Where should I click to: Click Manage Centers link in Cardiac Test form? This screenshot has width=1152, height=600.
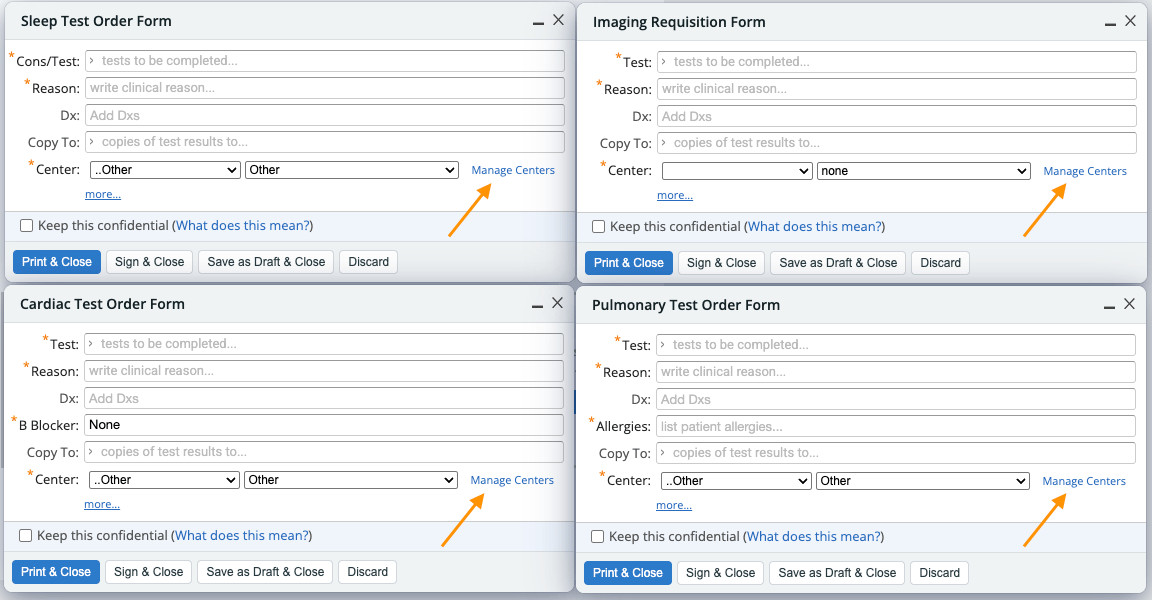point(512,480)
